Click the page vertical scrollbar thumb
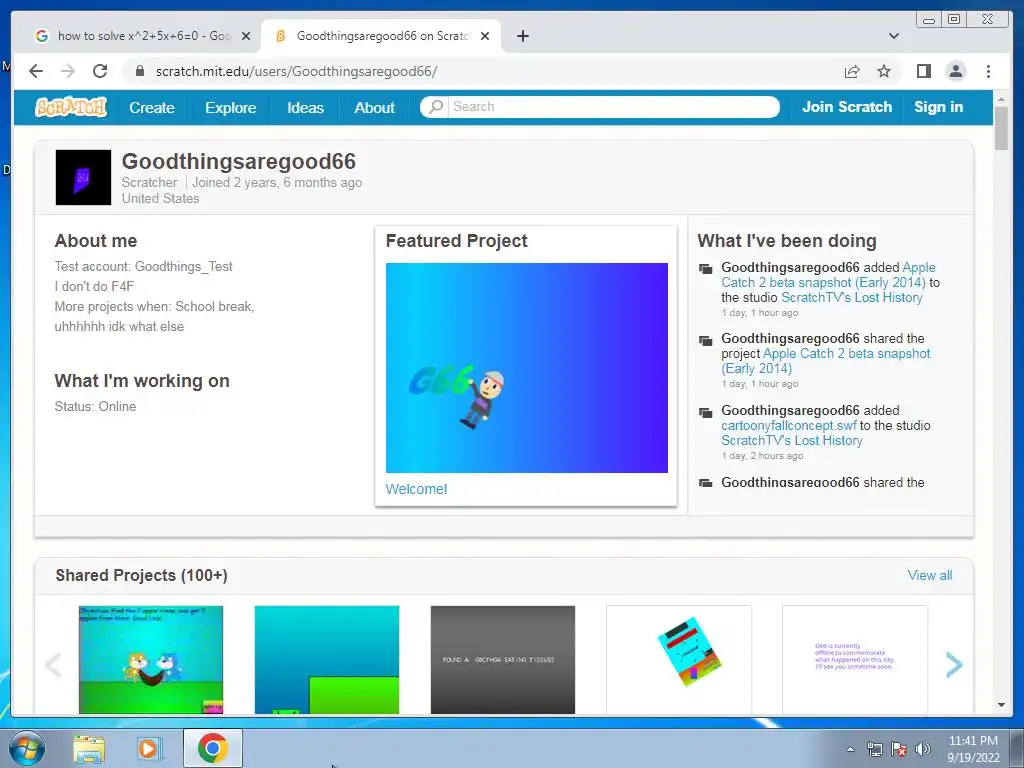Viewport: 1024px width, 768px height. (x=1001, y=128)
